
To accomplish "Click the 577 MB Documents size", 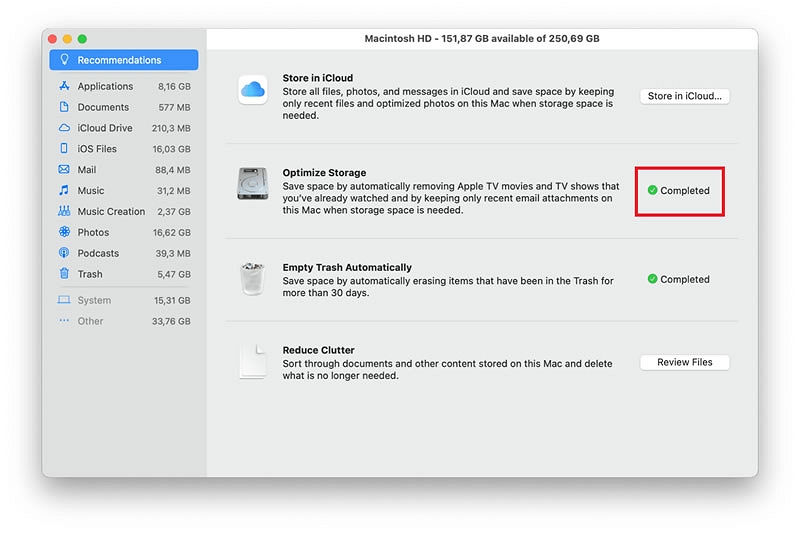I will pyautogui.click(x=174, y=108).
